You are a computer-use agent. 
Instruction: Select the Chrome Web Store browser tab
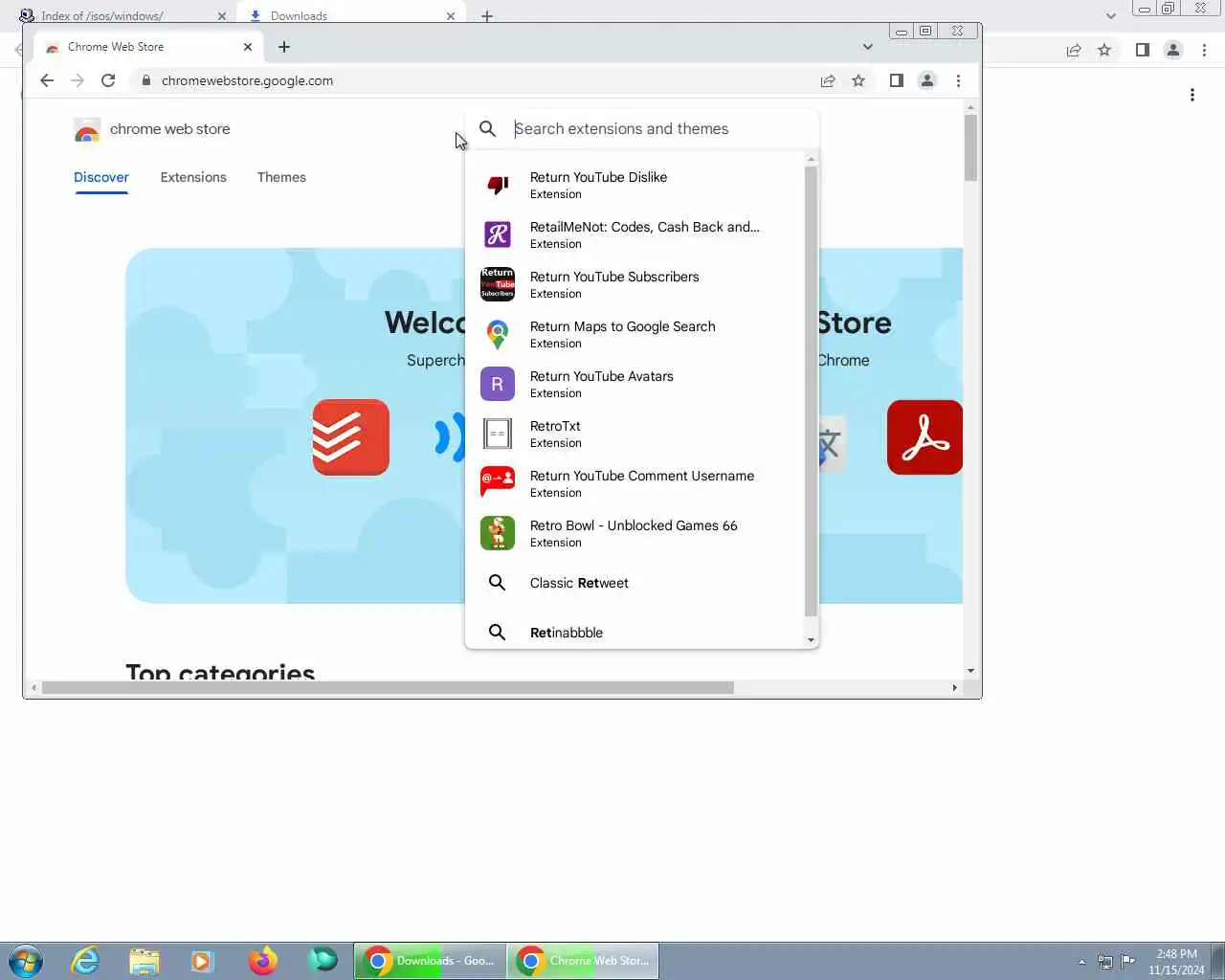pos(148,47)
